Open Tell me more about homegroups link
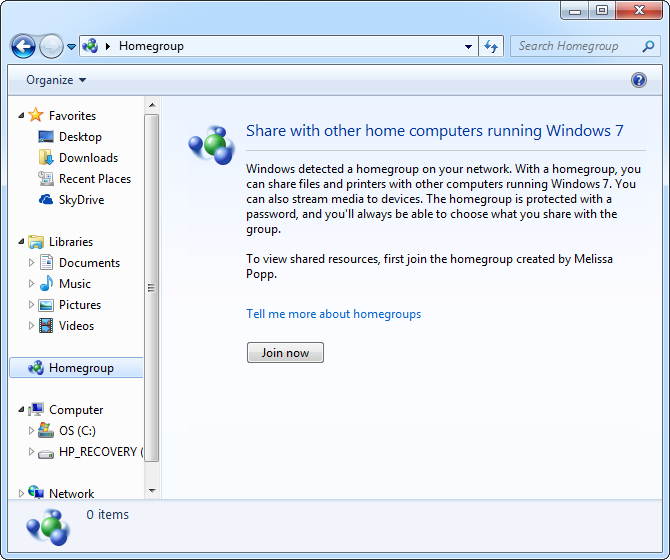The width and height of the screenshot is (670, 560). pyautogui.click(x=333, y=314)
